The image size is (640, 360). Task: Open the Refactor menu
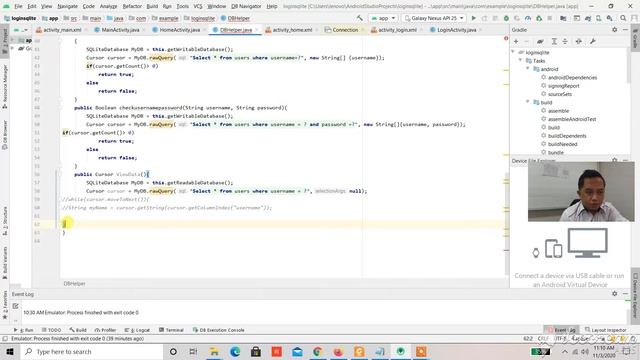pos(132,6)
